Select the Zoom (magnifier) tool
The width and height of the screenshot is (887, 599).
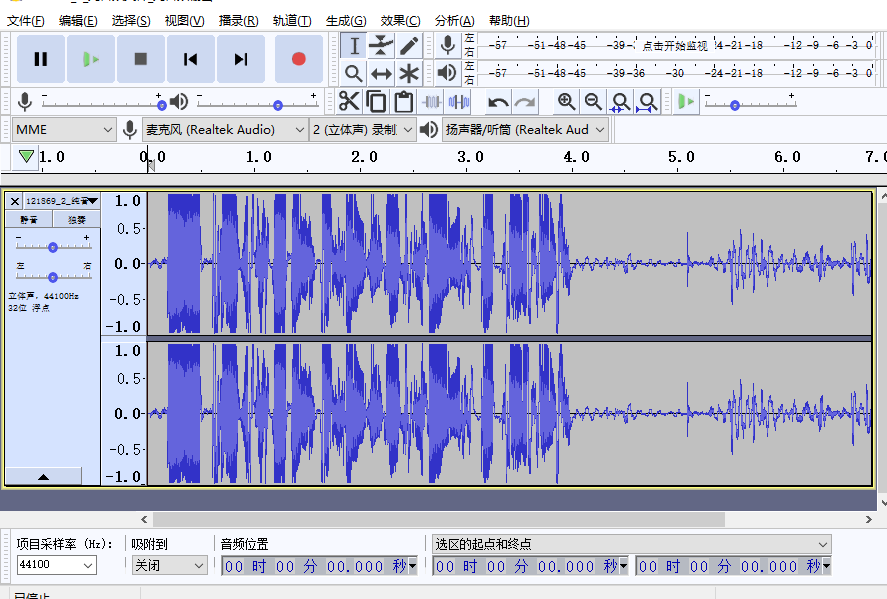(x=354, y=73)
